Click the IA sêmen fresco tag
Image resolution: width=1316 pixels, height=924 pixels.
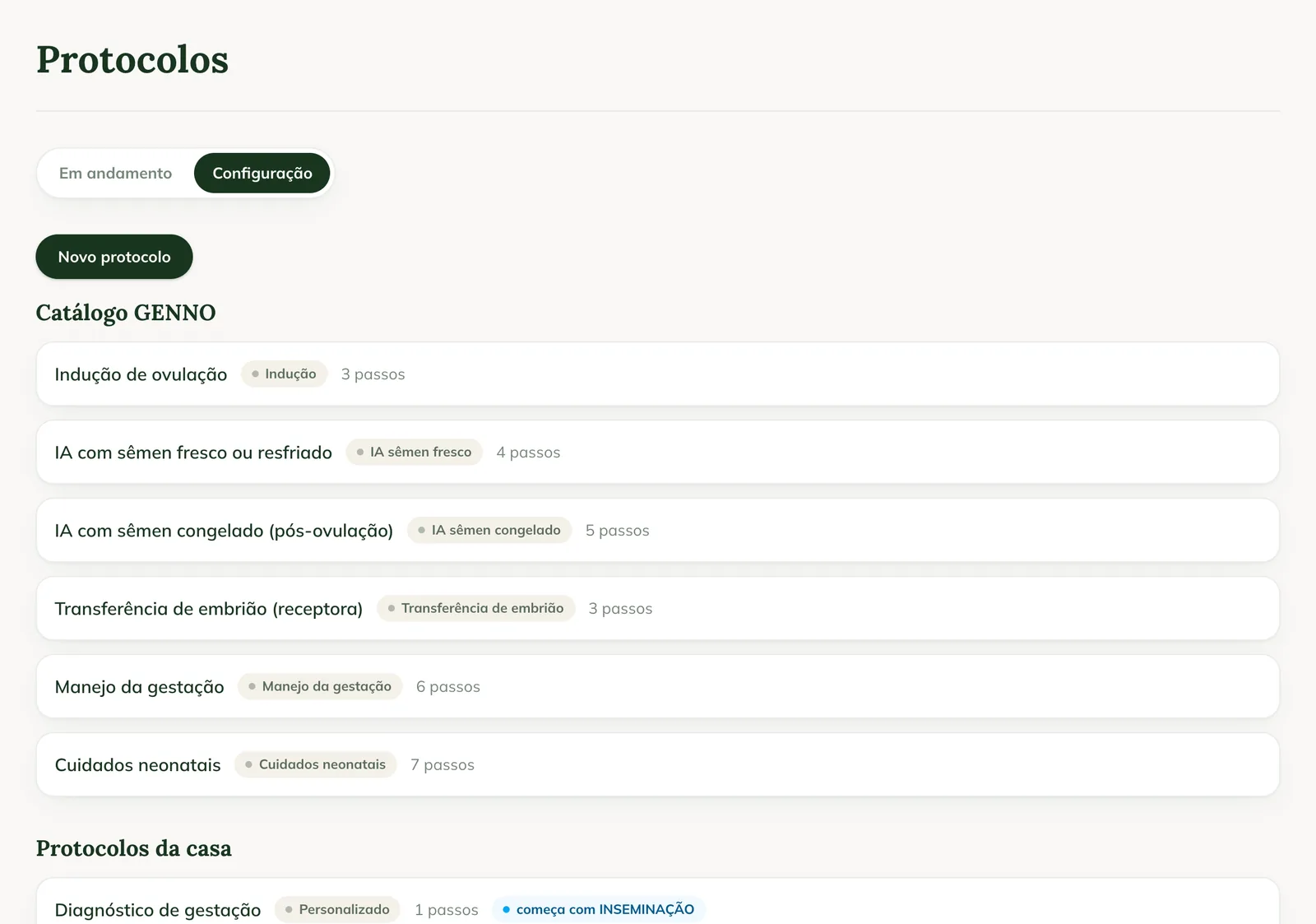click(x=414, y=452)
